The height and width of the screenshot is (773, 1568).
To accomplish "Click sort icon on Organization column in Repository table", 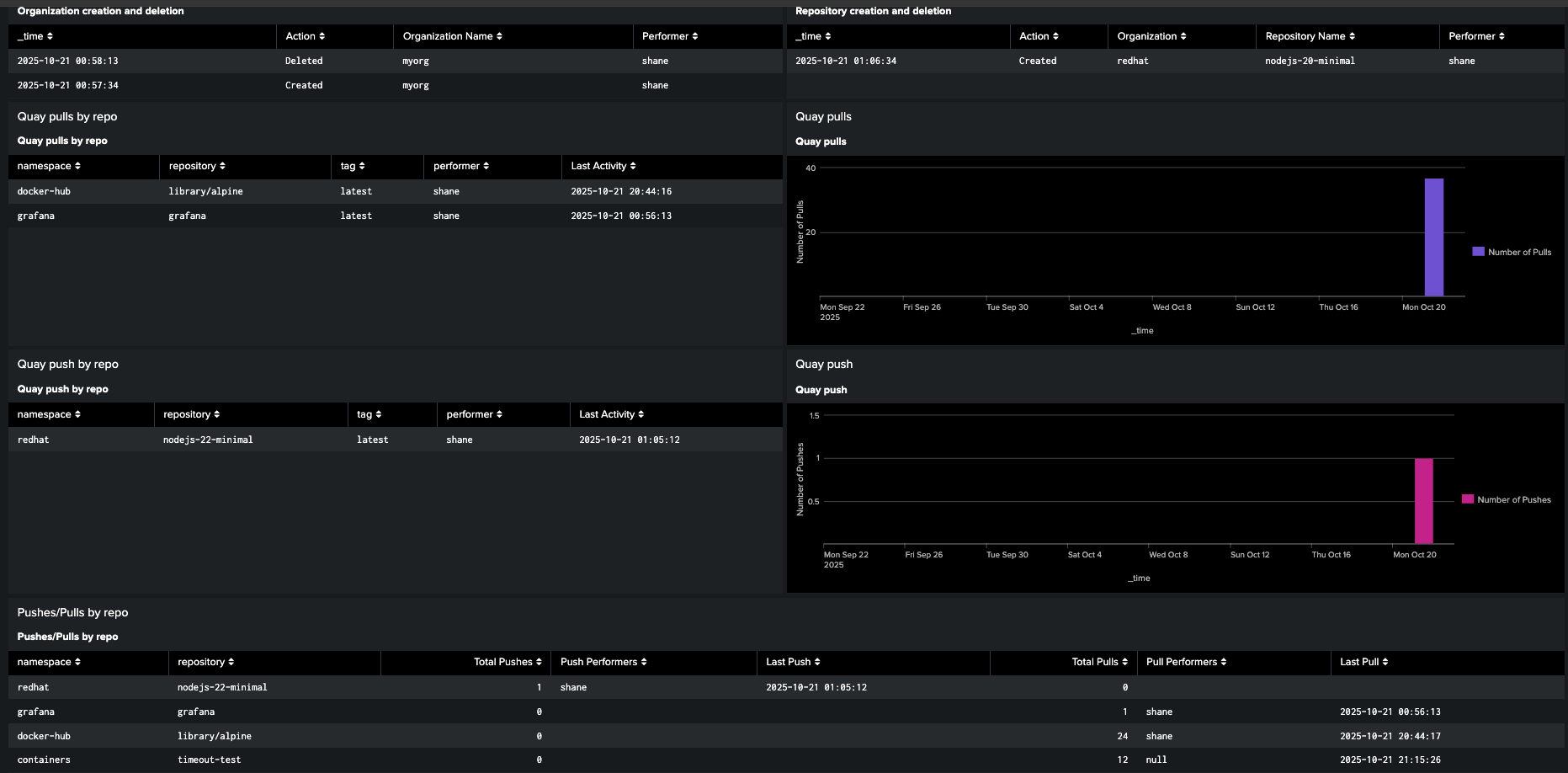I will pos(1183,36).
